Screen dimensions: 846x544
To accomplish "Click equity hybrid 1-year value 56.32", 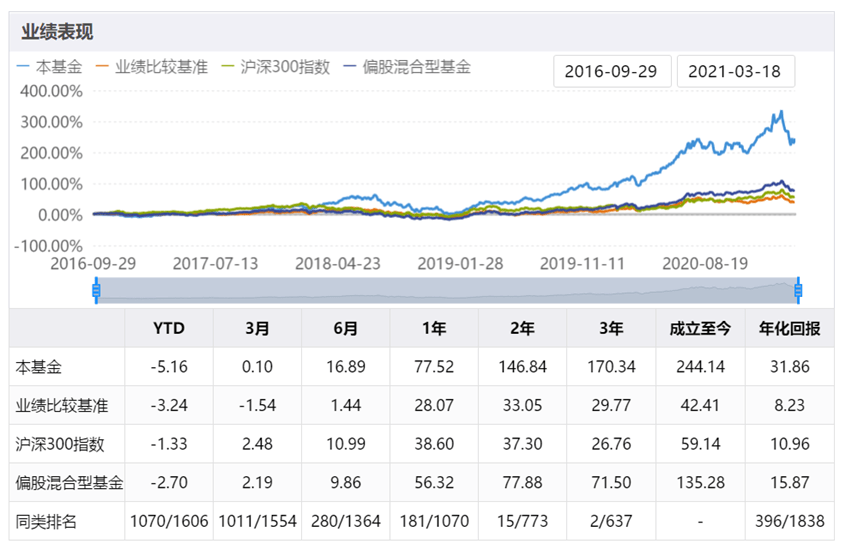I will [x=434, y=482].
